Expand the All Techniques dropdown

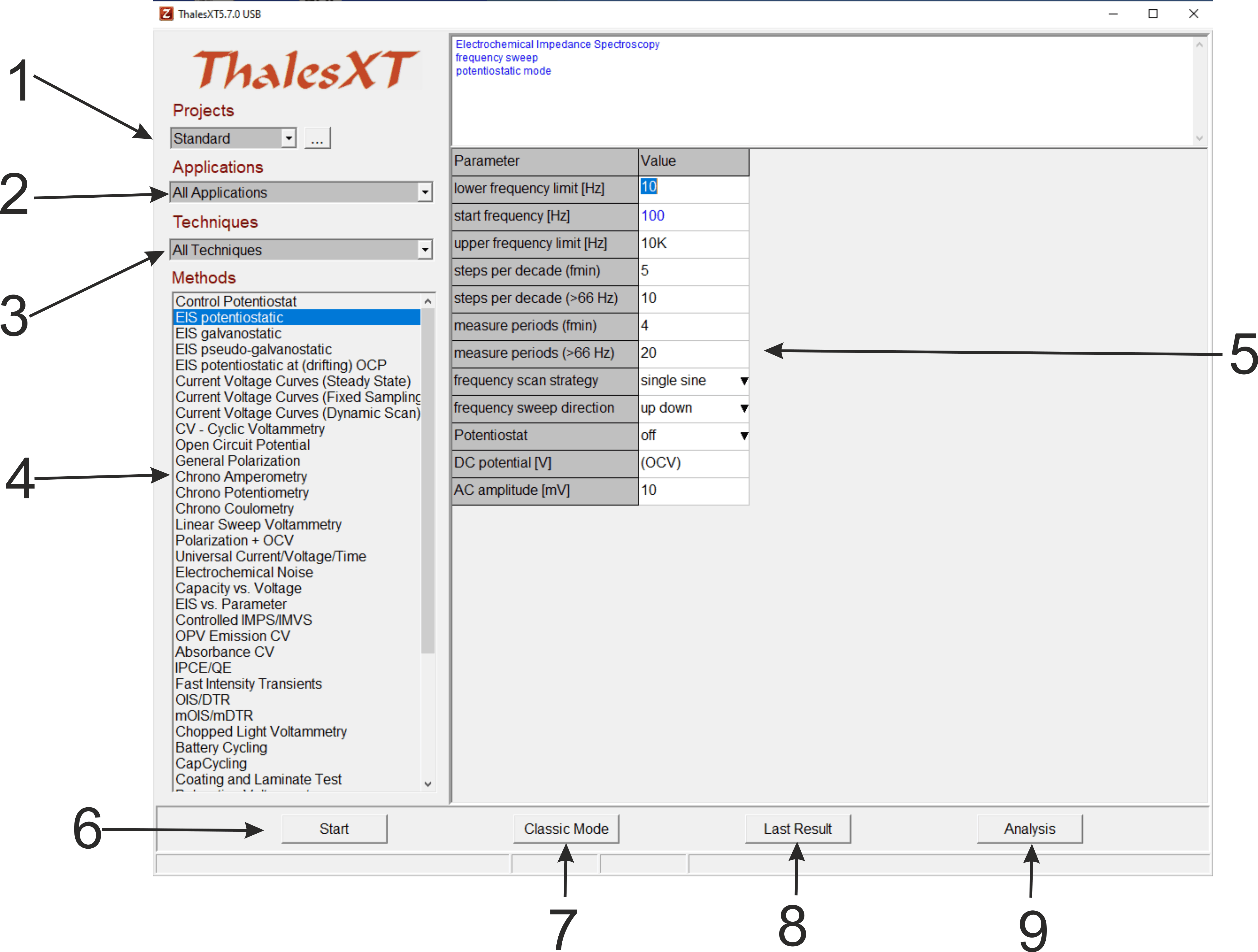point(302,250)
